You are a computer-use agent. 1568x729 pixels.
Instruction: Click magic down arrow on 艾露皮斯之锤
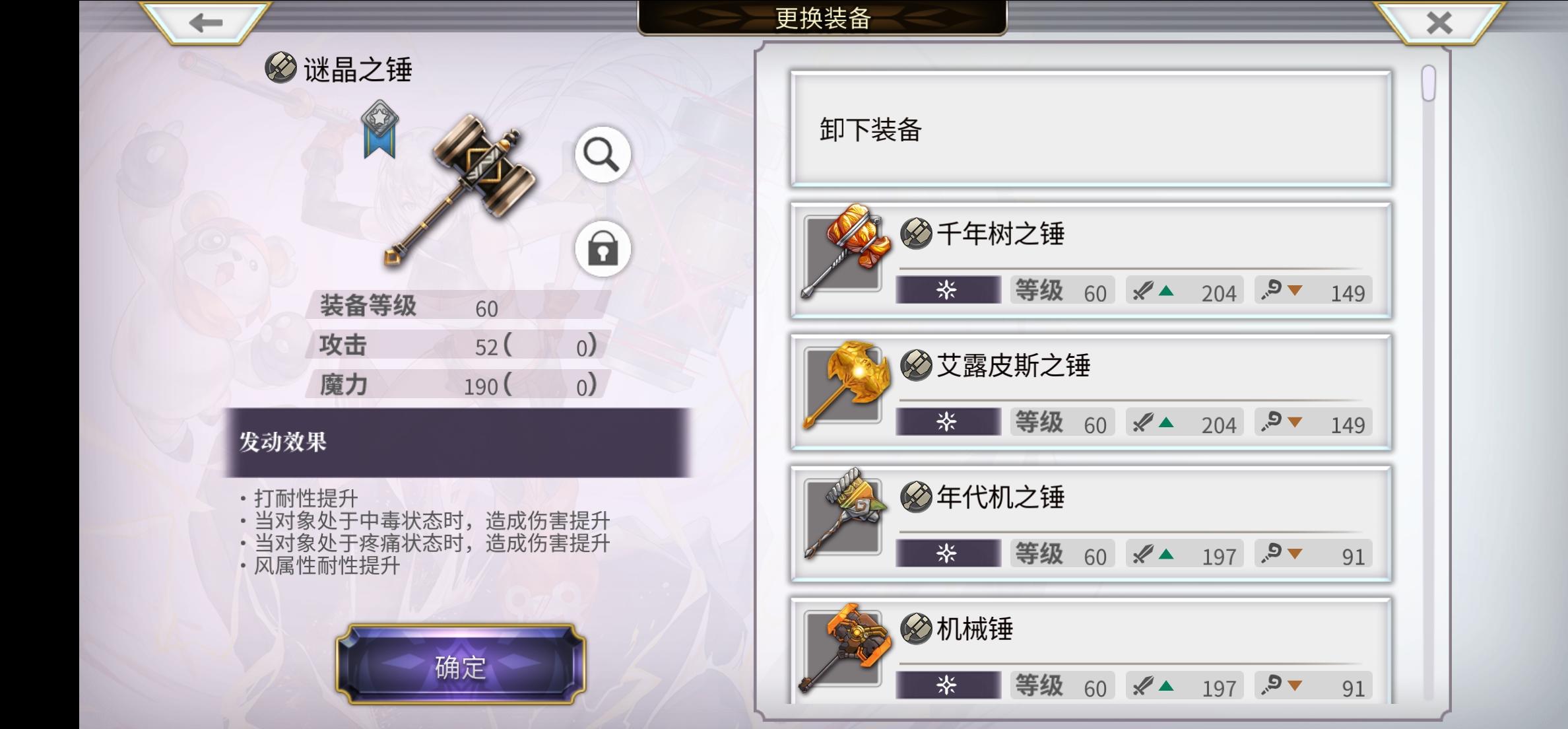click(x=1295, y=422)
